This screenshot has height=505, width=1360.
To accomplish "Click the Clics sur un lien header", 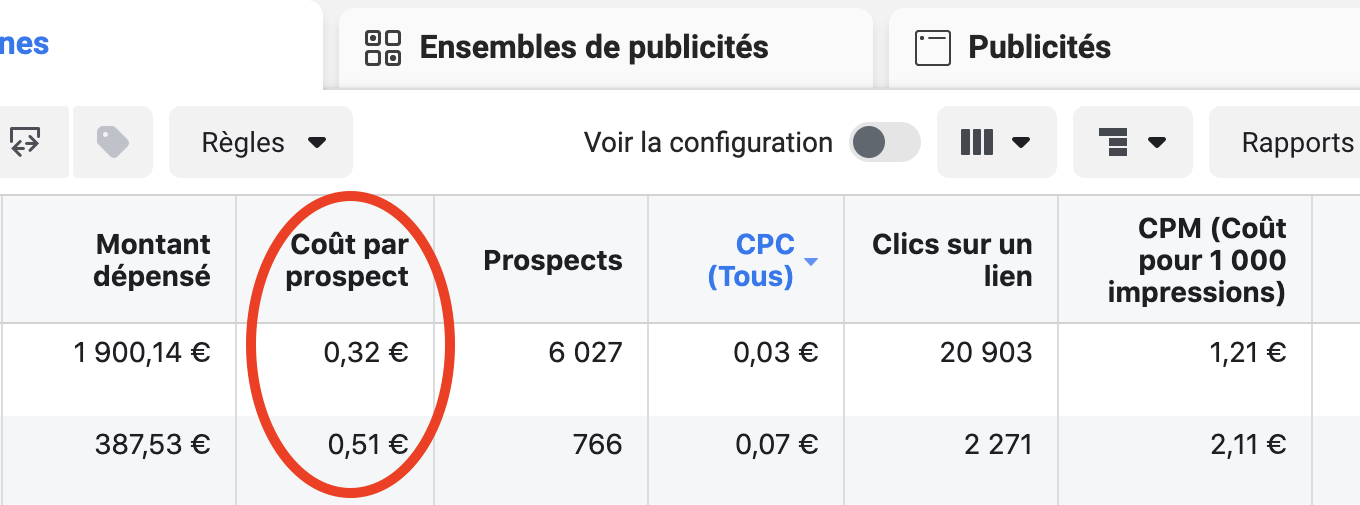I will point(952,260).
